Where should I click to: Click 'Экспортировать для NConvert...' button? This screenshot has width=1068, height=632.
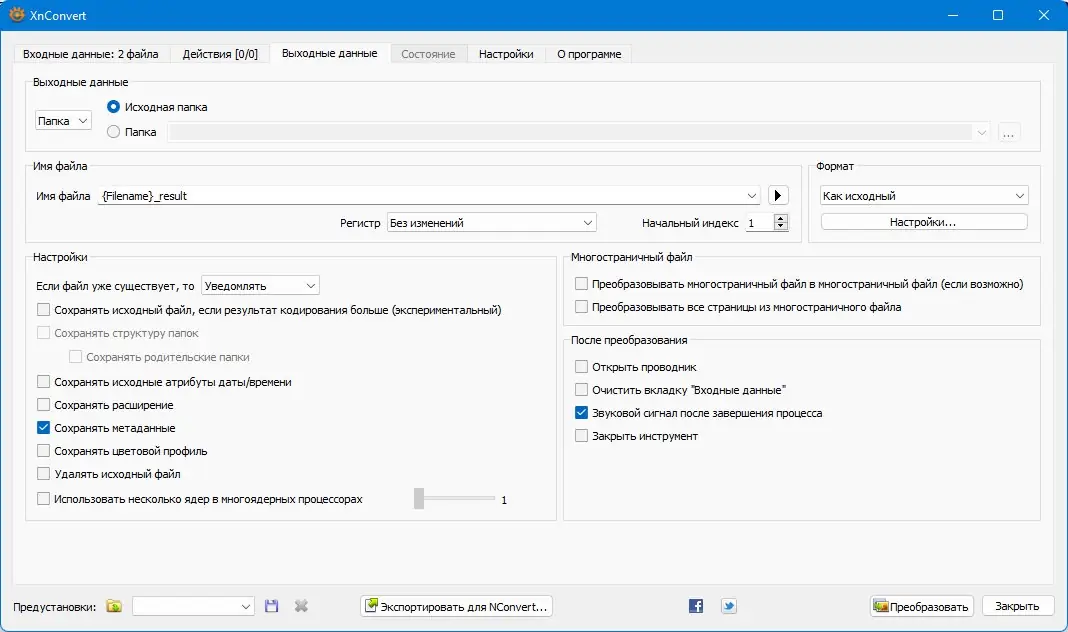[456, 606]
